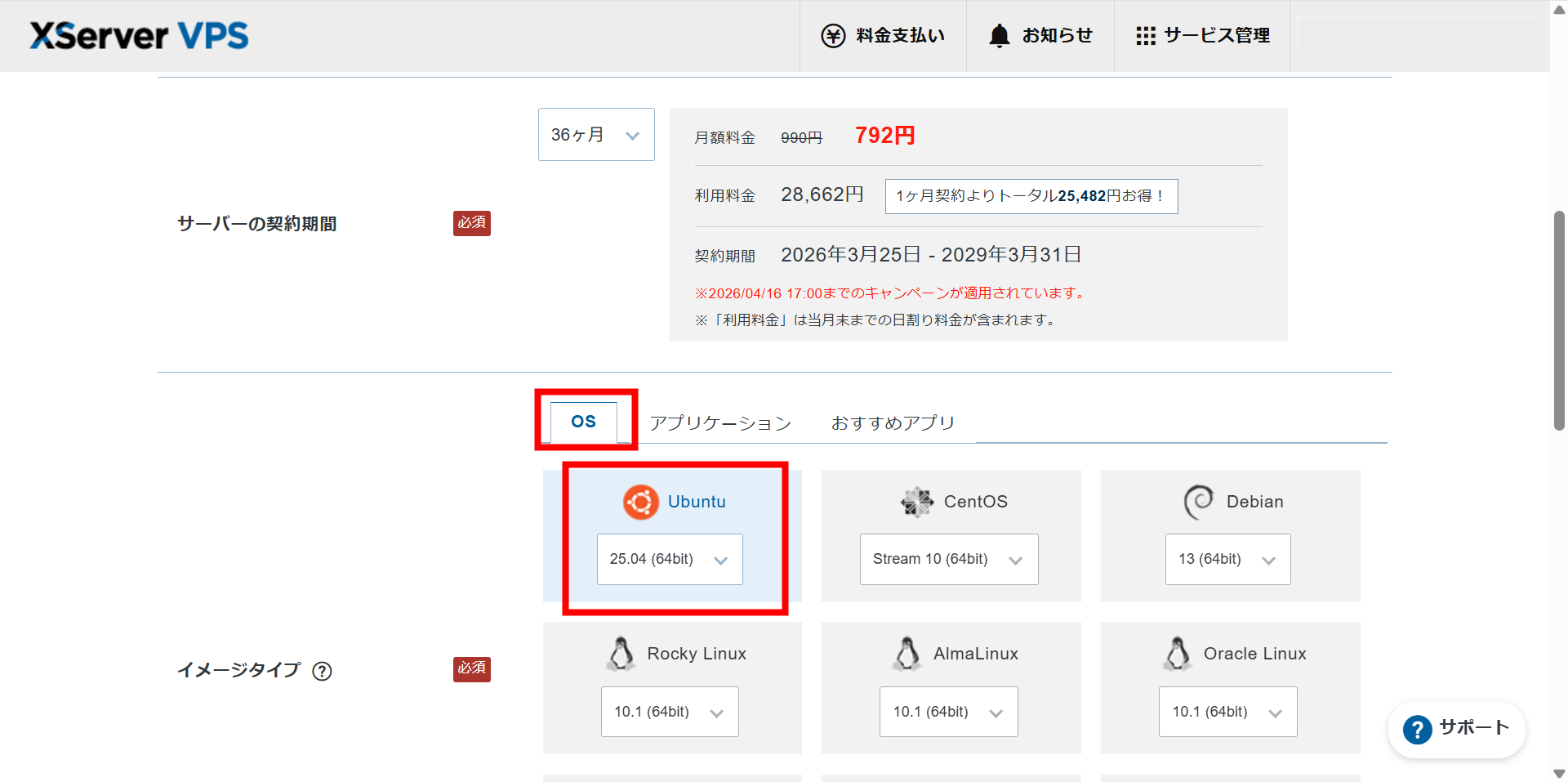This screenshot has height=782, width=1568.
Task: Click the page vertical scrollbar thumb
Action: 1559,319
